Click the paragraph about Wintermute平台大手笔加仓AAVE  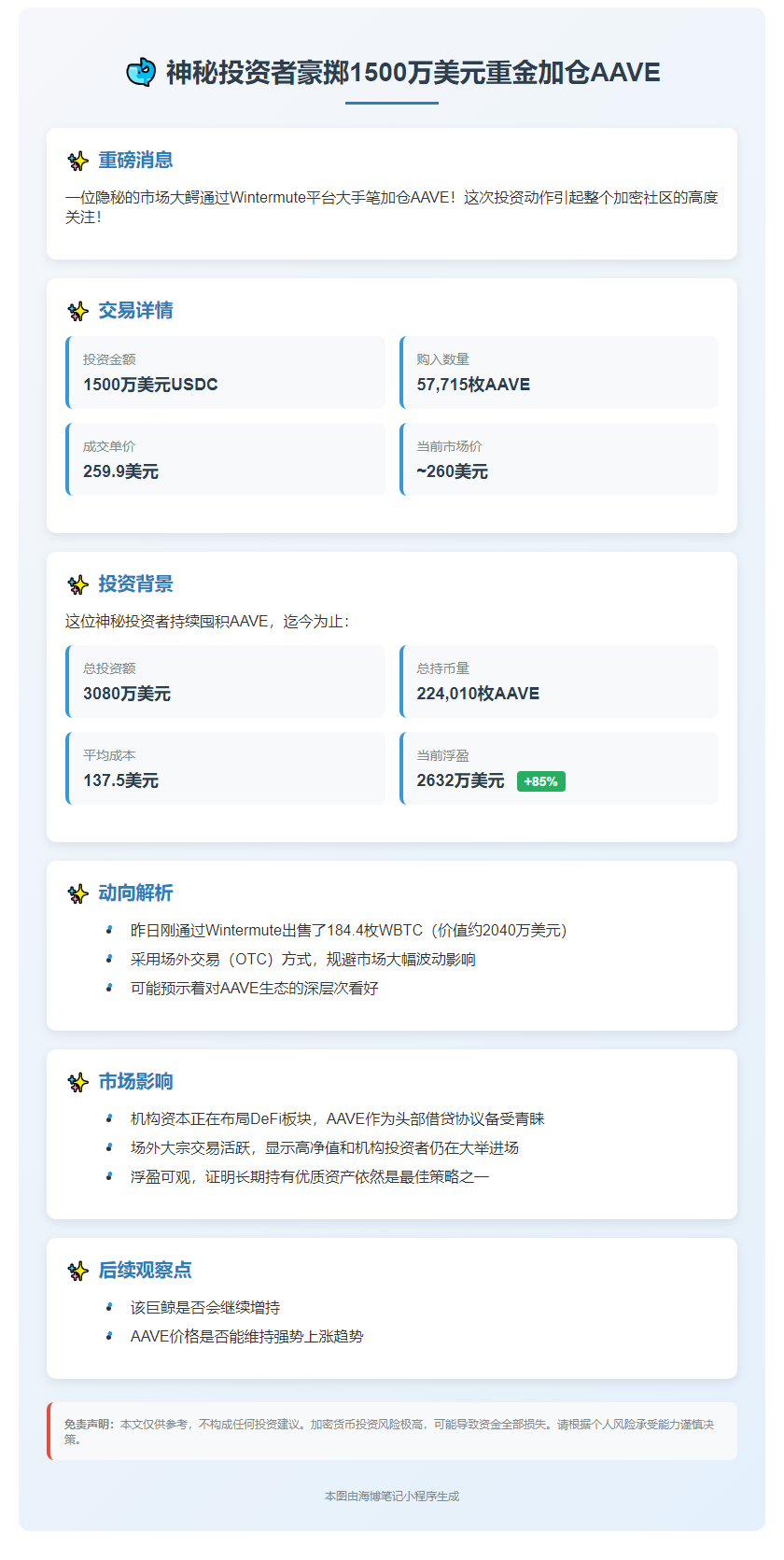tap(392, 207)
